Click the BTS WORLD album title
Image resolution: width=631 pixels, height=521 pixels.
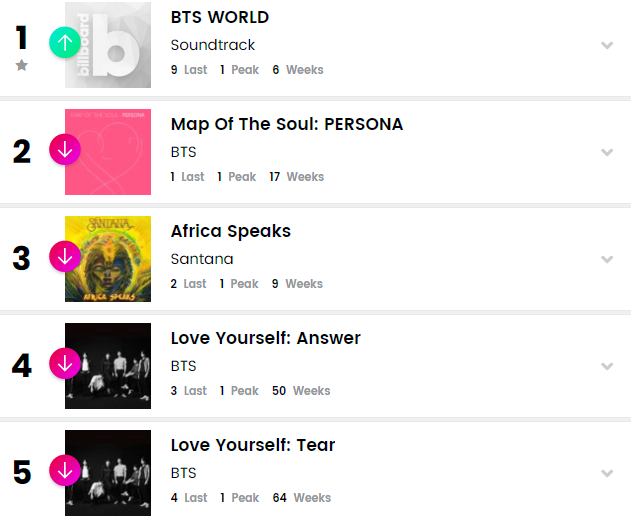(x=220, y=17)
